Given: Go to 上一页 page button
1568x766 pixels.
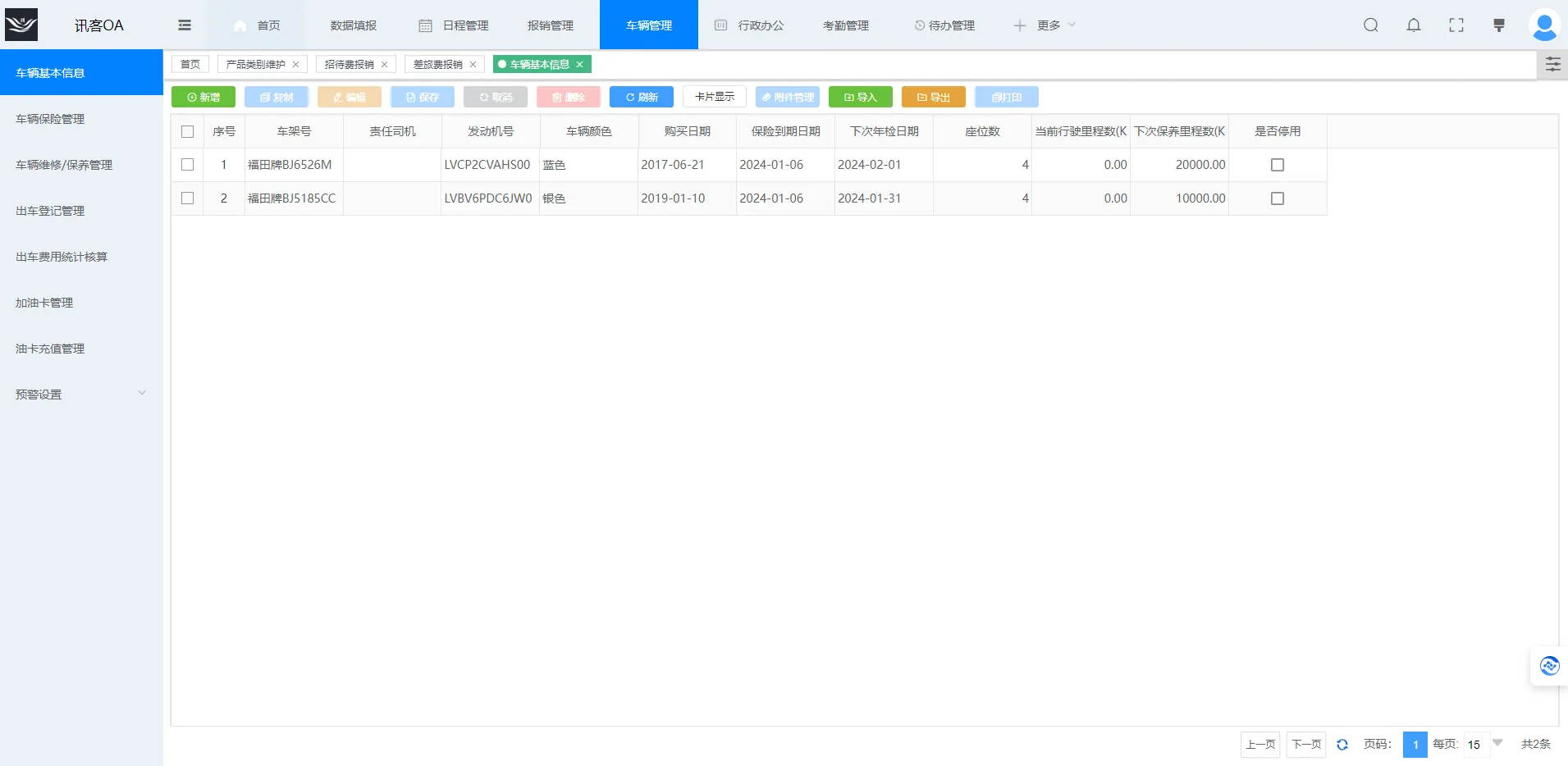Looking at the screenshot, I should click(1260, 745).
